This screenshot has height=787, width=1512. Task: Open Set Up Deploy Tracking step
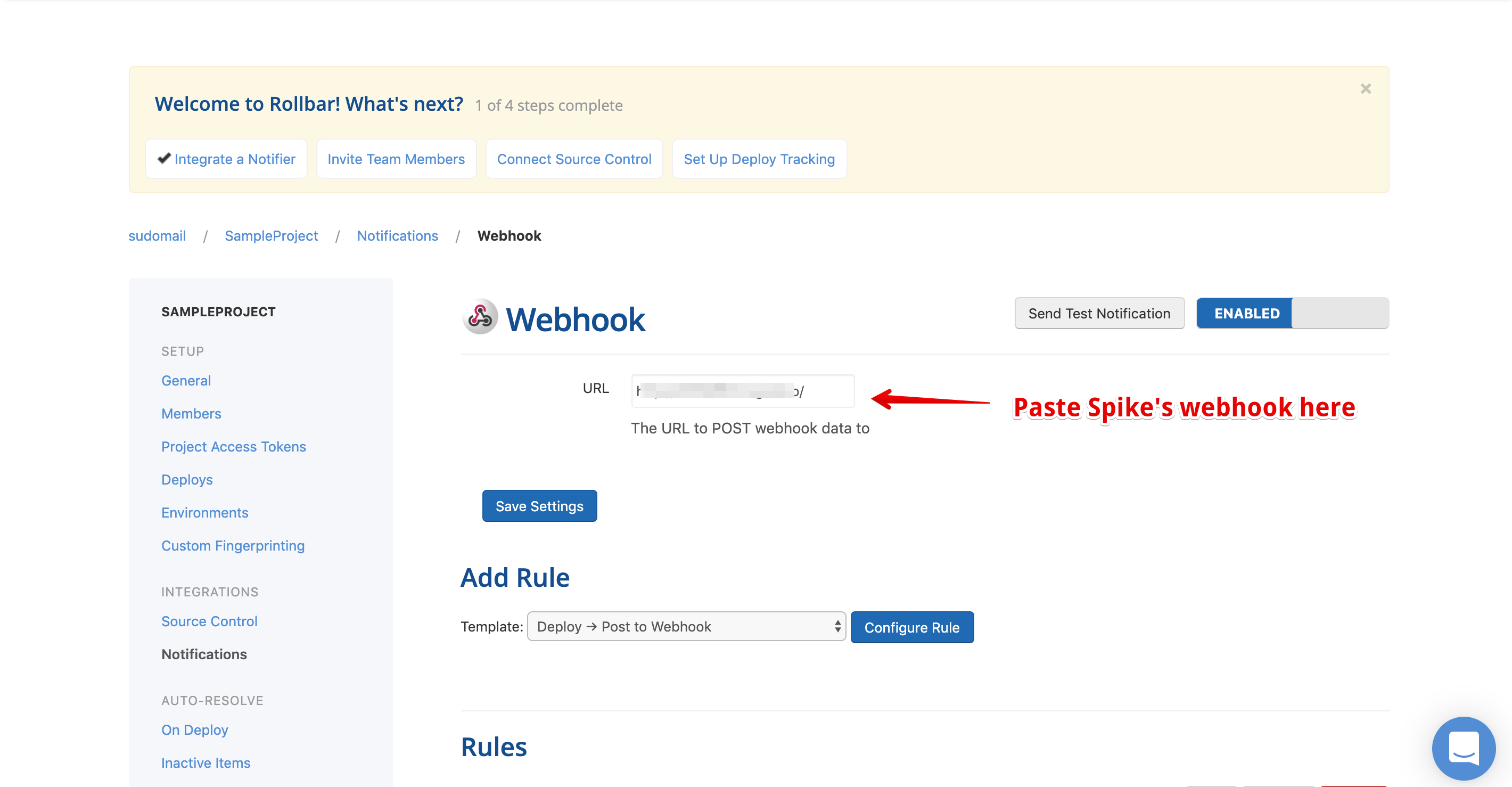pos(759,159)
